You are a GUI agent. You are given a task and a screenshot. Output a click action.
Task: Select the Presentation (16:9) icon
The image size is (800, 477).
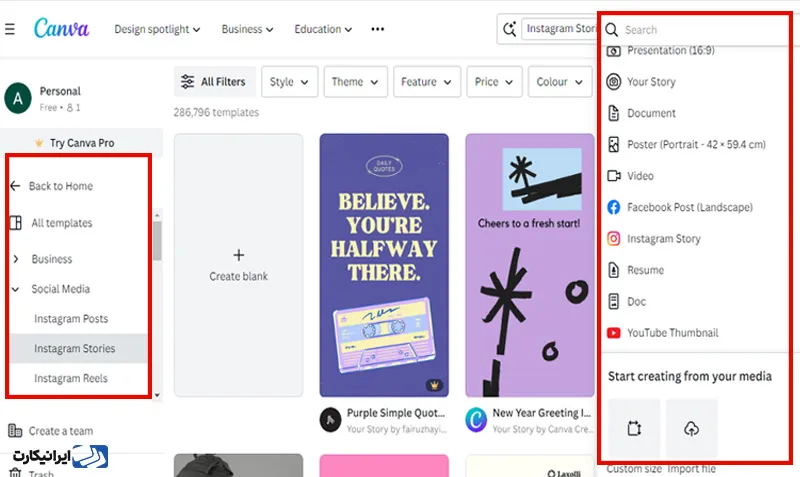[614, 51]
